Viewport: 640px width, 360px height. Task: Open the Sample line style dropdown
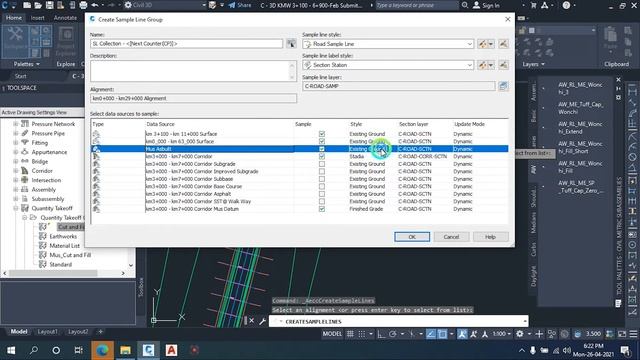pos(469,44)
